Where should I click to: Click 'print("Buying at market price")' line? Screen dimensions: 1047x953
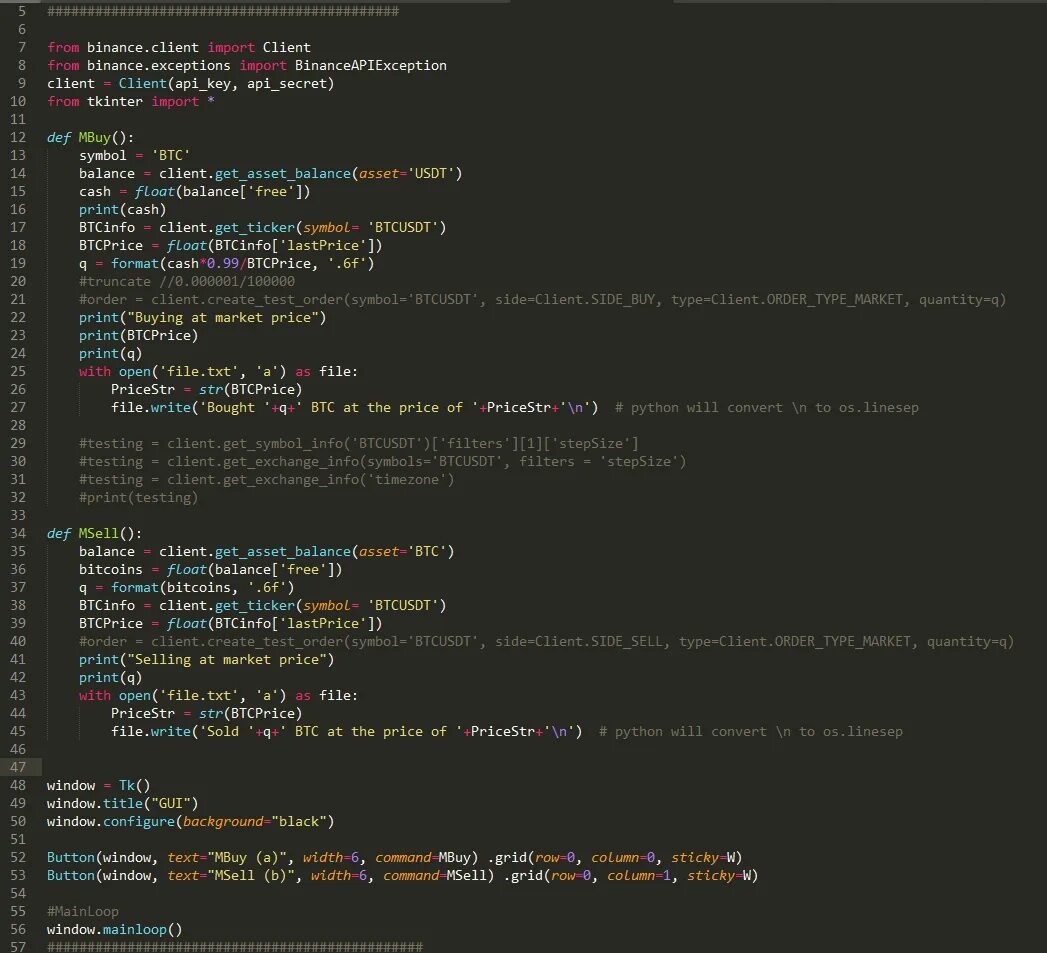(x=202, y=318)
